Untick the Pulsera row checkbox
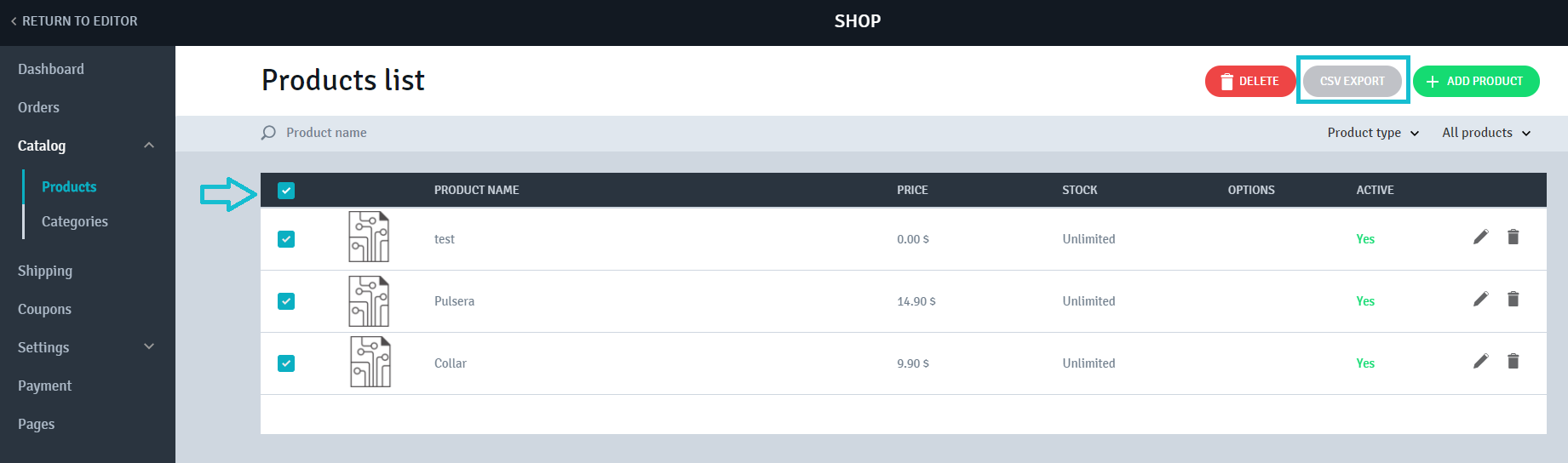 (x=286, y=301)
